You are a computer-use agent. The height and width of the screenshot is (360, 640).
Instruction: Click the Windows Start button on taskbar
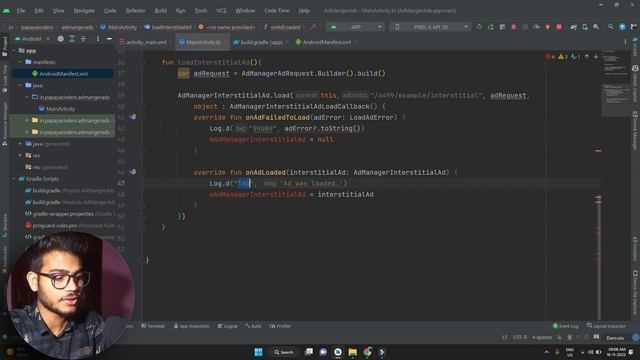(x=258, y=352)
